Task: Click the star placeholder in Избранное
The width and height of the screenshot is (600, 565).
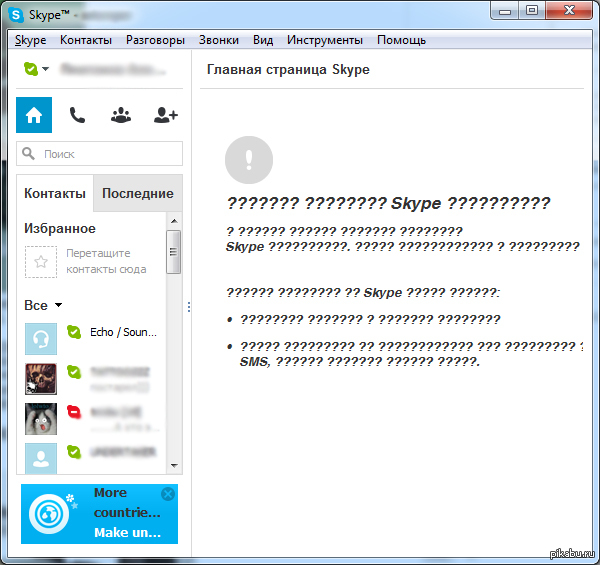Action: (x=41, y=262)
